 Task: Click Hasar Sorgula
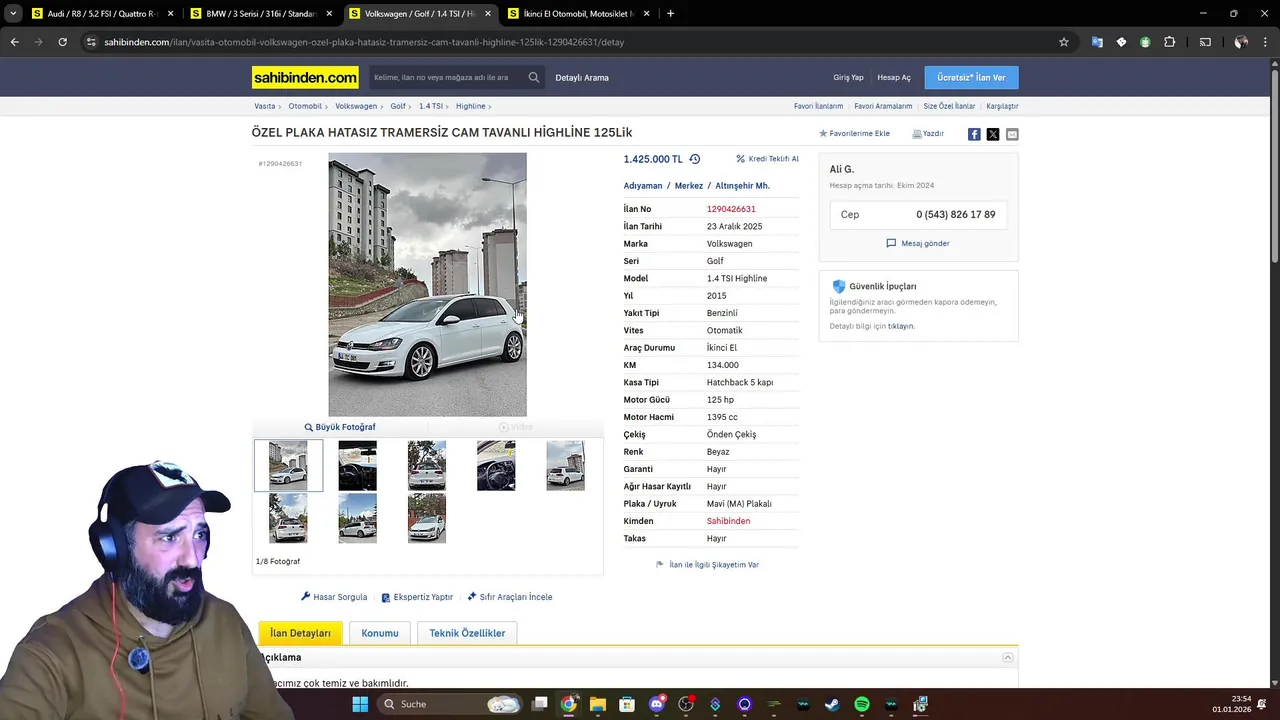point(334,597)
